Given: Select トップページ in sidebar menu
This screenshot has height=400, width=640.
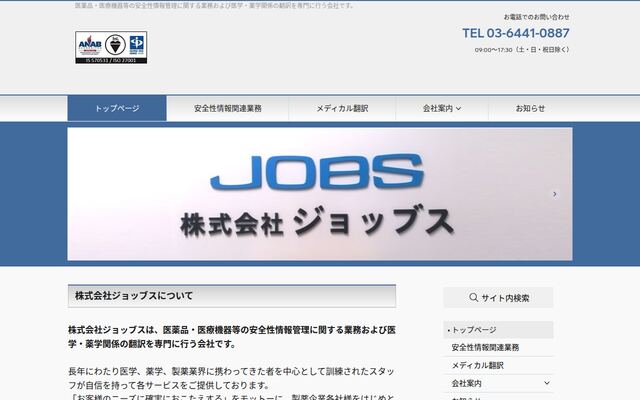Looking at the screenshot, I should click(x=498, y=330).
